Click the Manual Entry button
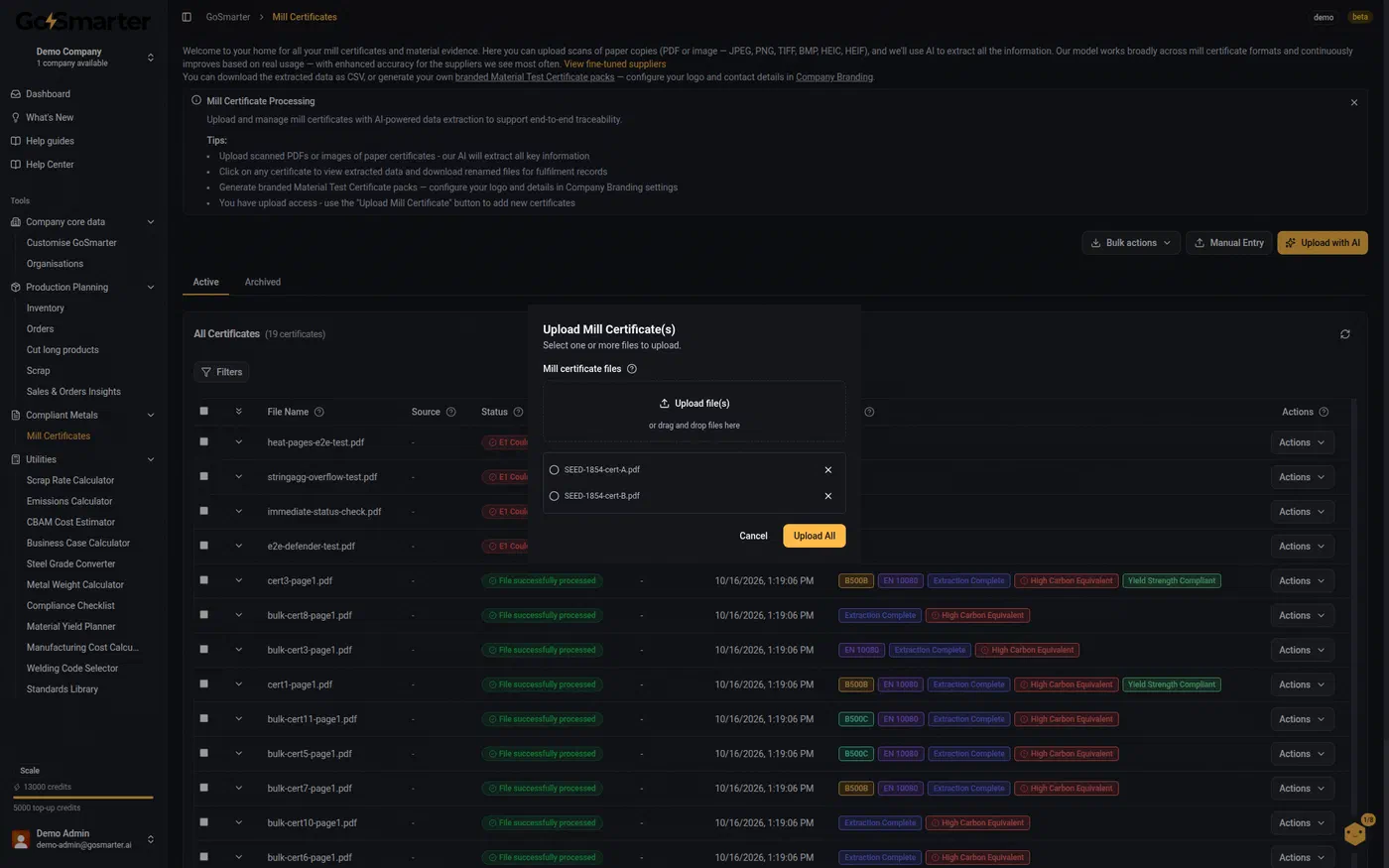This screenshot has width=1389, height=868. 1228,243
